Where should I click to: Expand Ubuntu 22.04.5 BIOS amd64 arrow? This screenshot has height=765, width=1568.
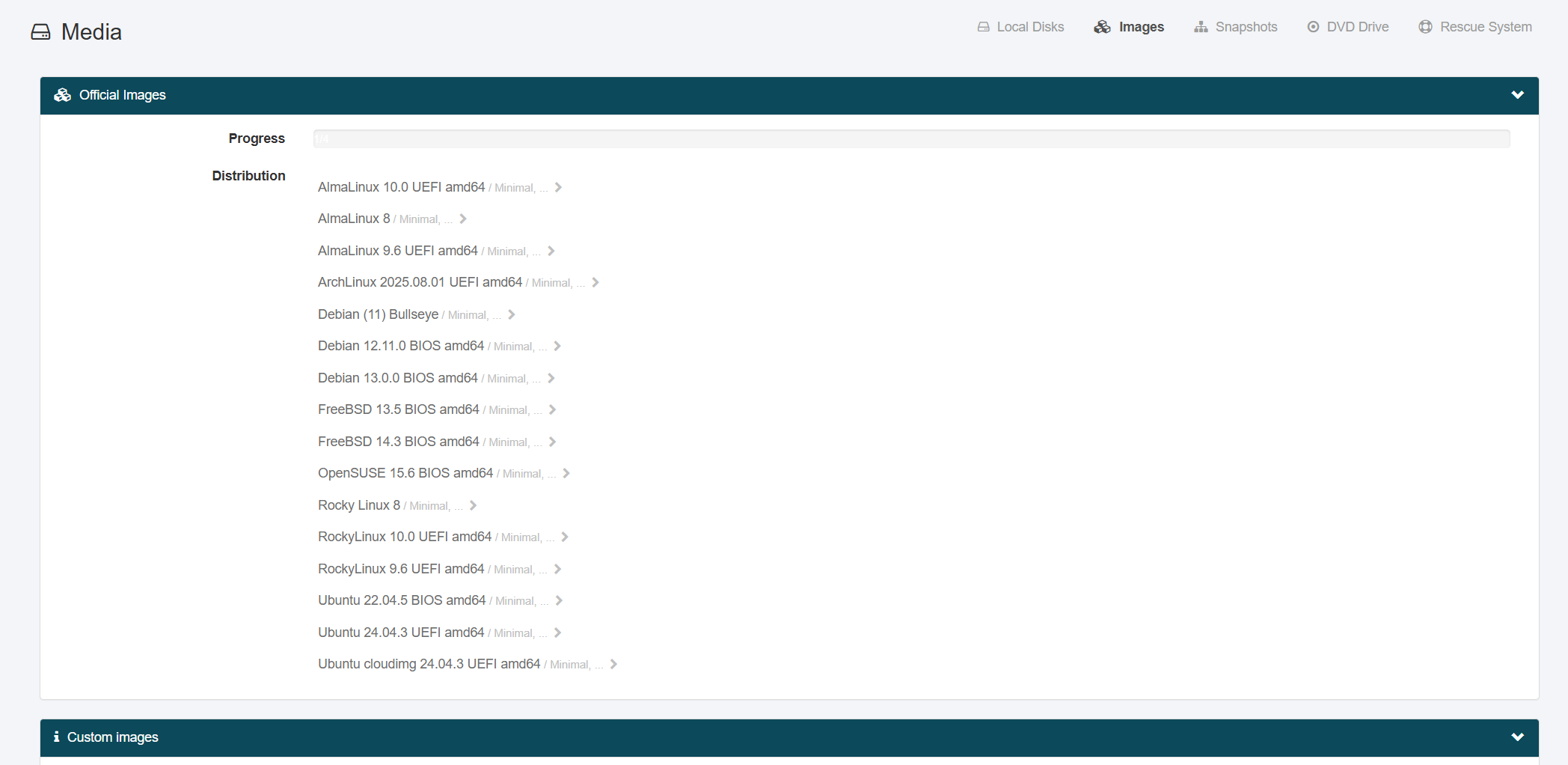click(x=559, y=600)
